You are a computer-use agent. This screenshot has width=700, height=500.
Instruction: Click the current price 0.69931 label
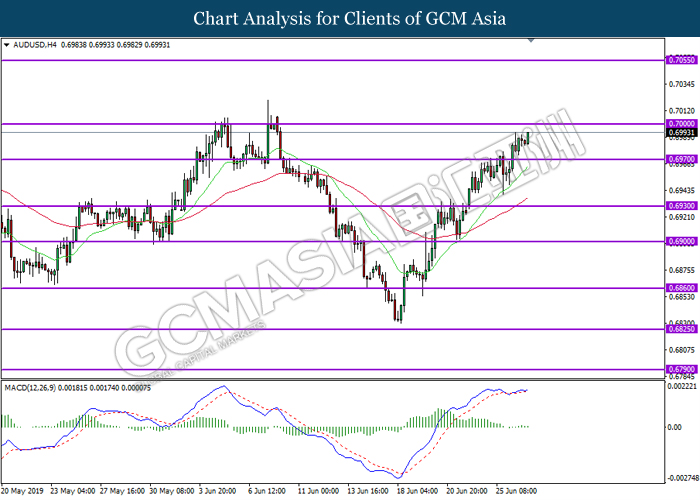[x=681, y=133]
